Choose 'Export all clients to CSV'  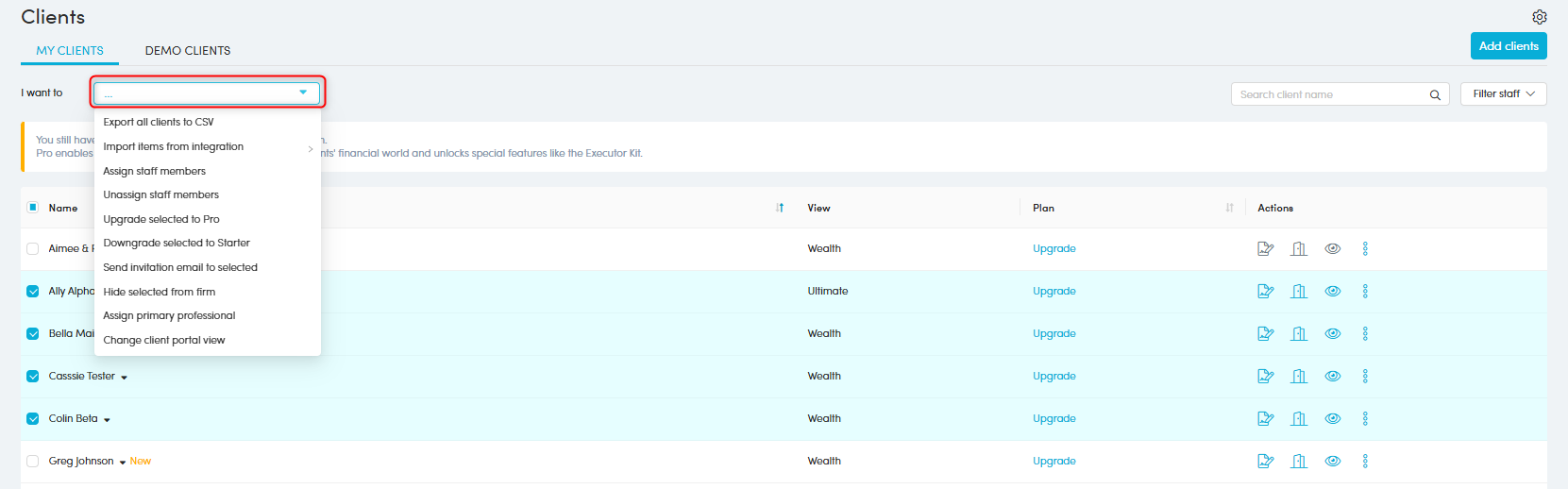click(159, 122)
